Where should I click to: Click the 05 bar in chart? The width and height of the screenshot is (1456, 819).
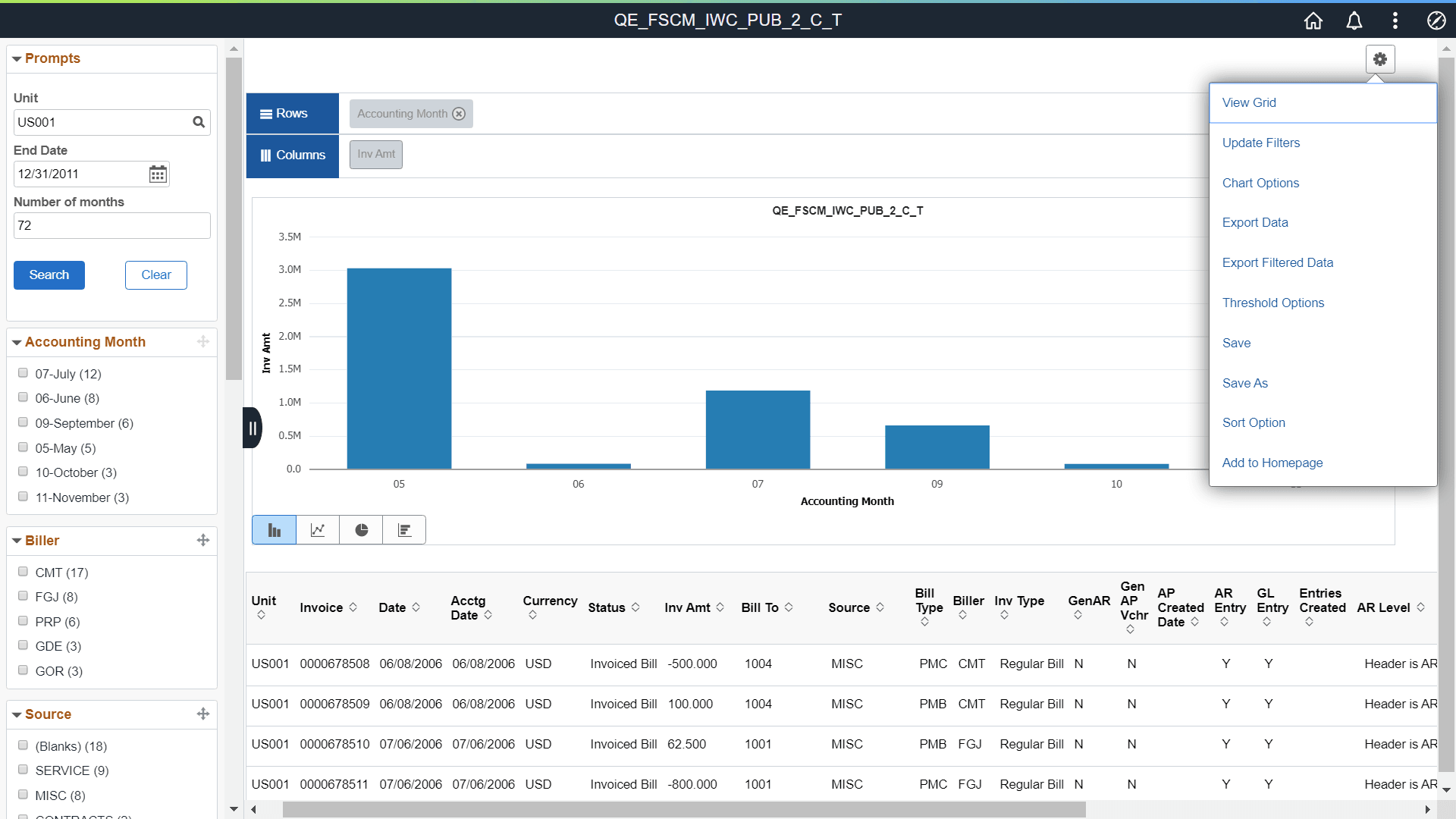pos(399,369)
